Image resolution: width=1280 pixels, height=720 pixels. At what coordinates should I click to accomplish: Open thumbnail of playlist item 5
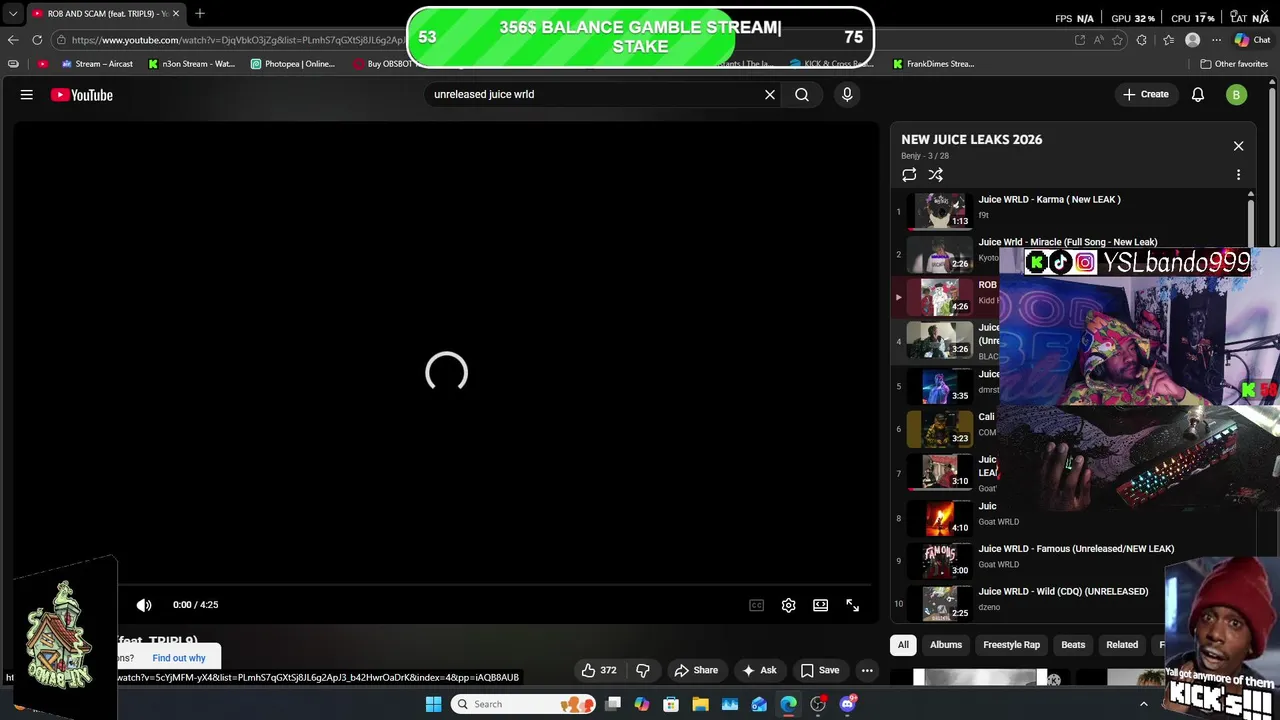[x=940, y=386]
